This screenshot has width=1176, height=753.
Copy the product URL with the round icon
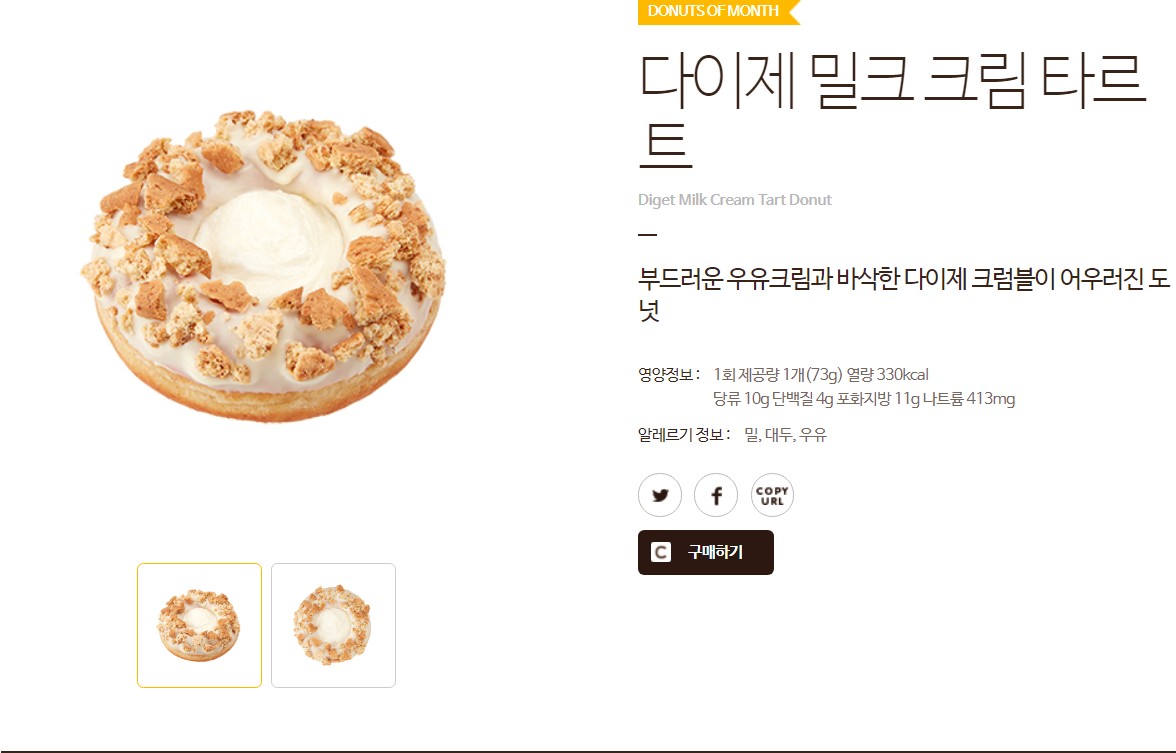772,495
